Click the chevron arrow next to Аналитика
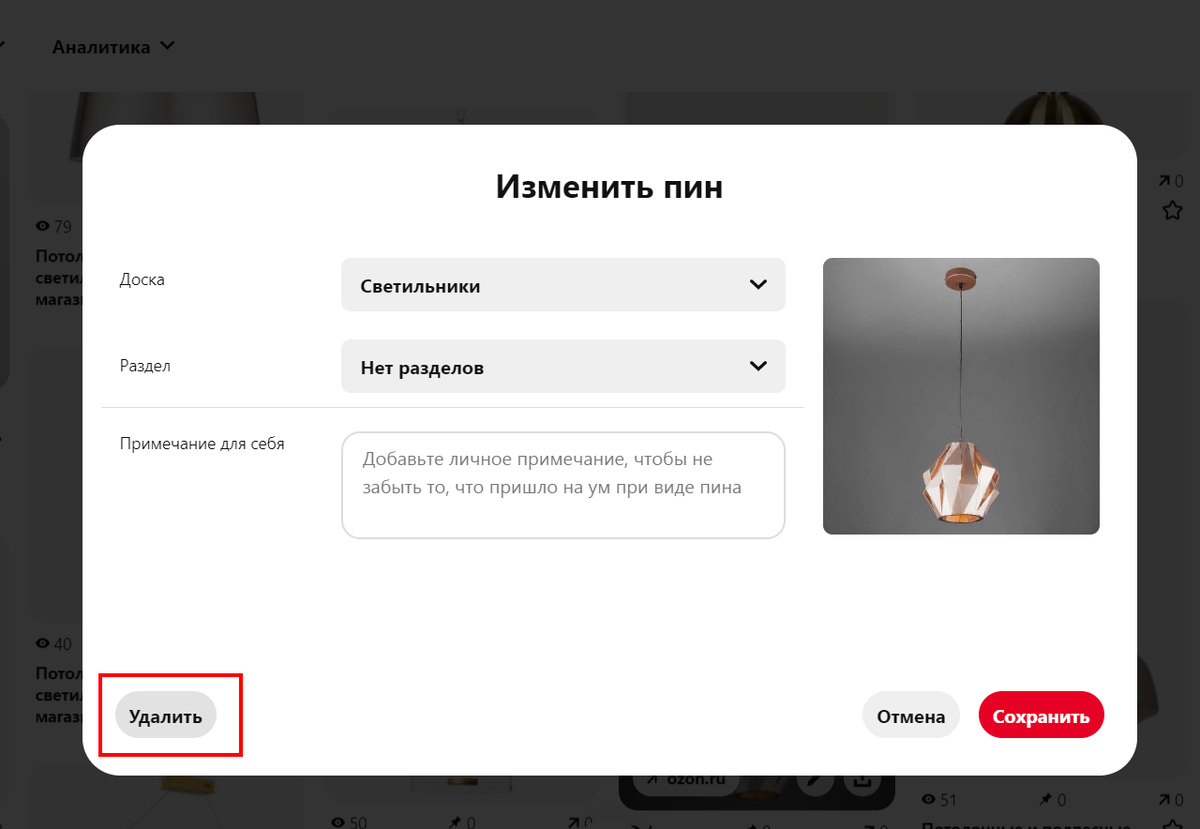Image resolution: width=1200 pixels, height=829 pixels. [x=166, y=46]
